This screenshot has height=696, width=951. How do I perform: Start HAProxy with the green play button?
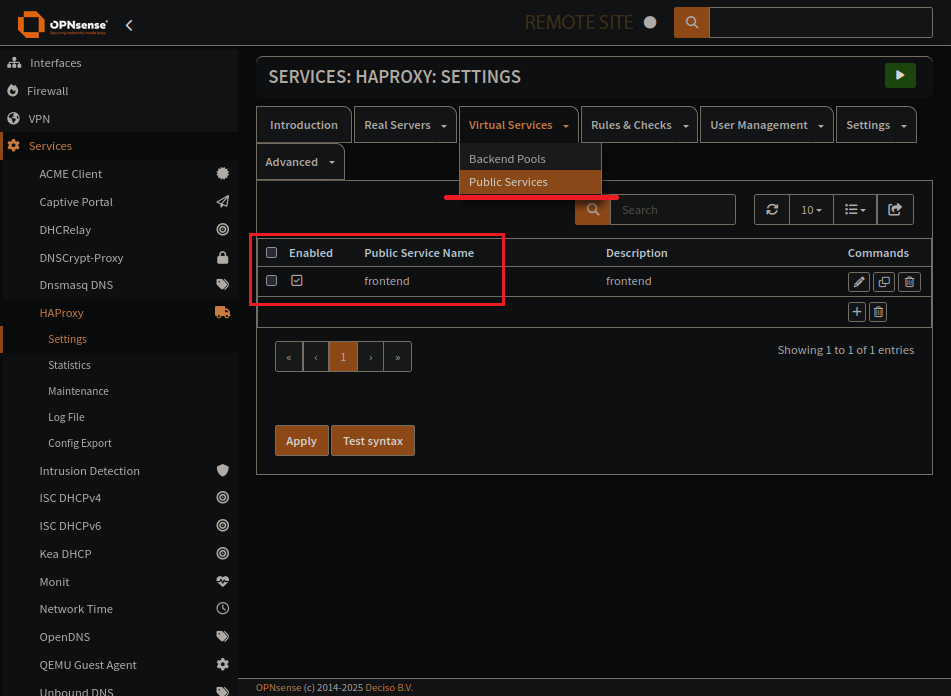point(900,76)
